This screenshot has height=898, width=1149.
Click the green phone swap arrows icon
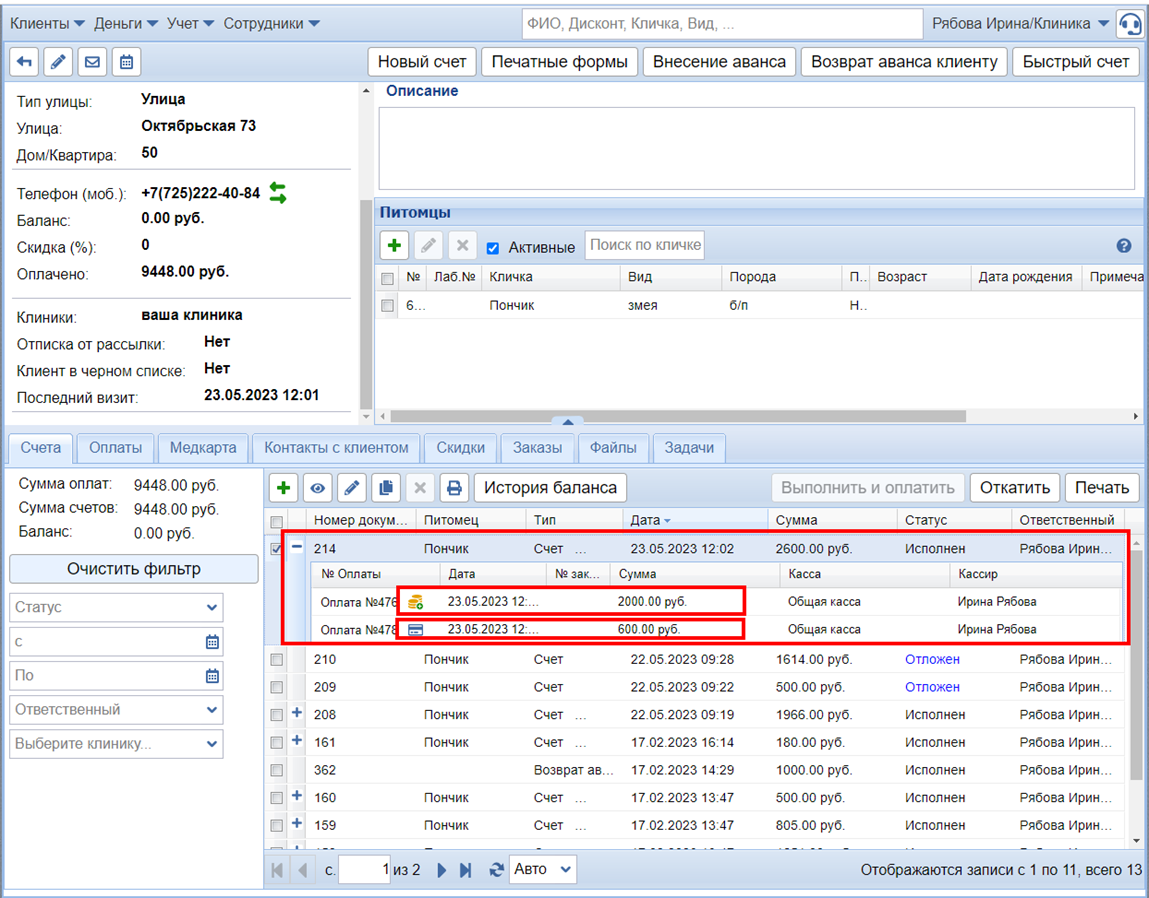(x=278, y=193)
